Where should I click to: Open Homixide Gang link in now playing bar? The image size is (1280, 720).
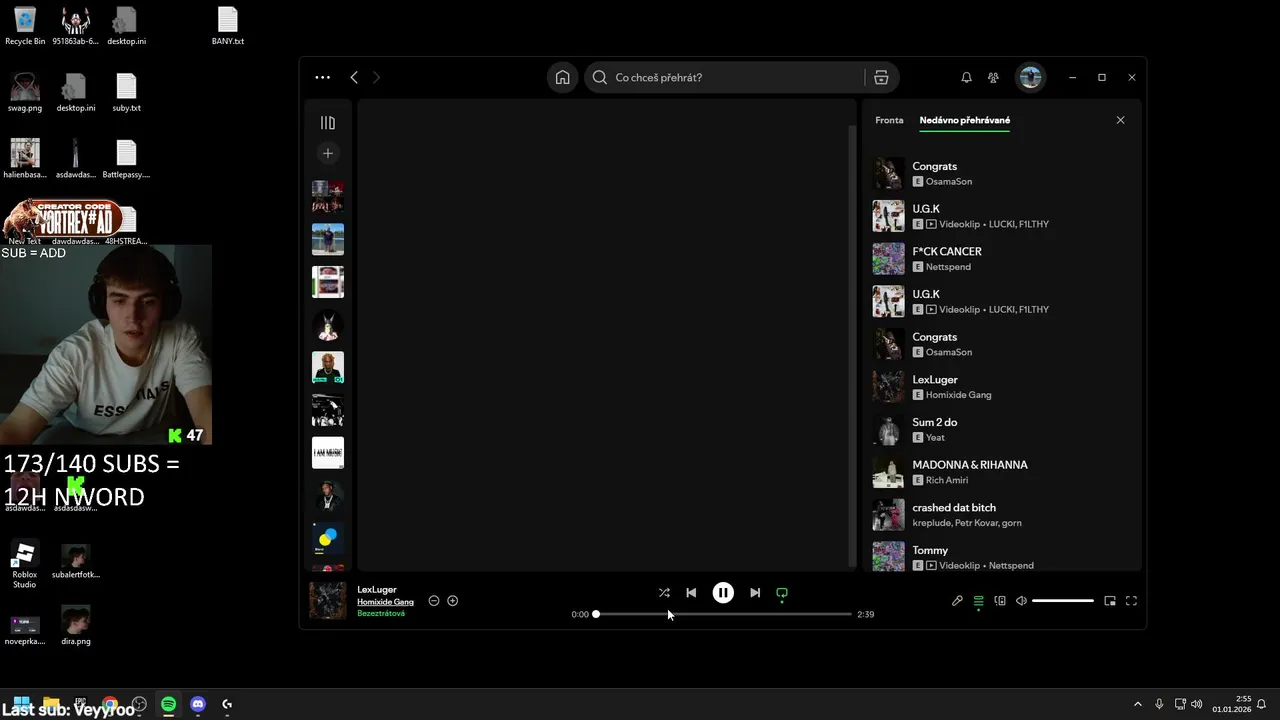coord(385,602)
